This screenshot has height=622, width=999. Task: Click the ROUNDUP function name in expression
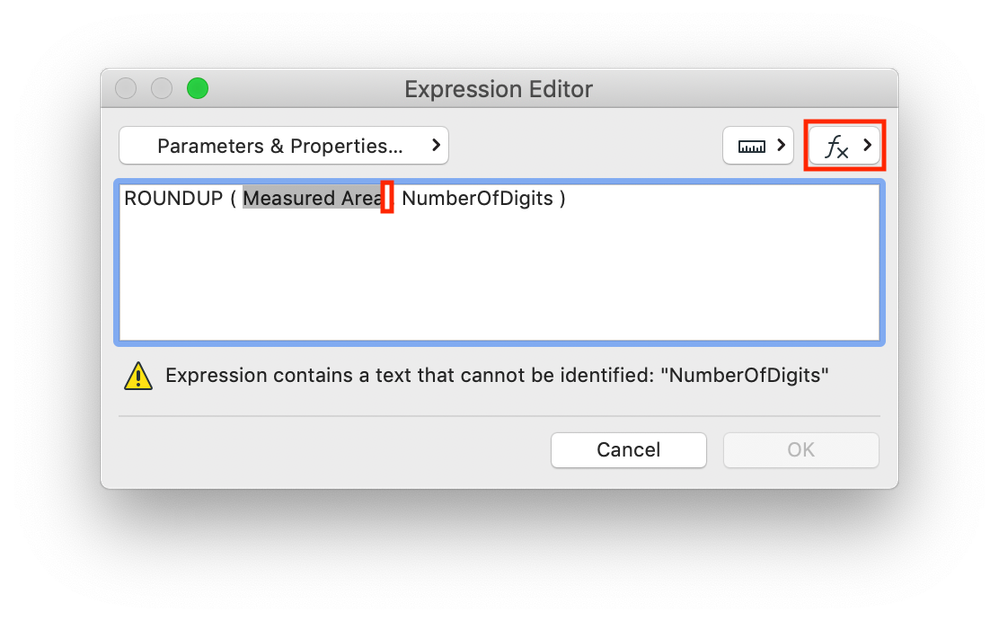(x=173, y=199)
